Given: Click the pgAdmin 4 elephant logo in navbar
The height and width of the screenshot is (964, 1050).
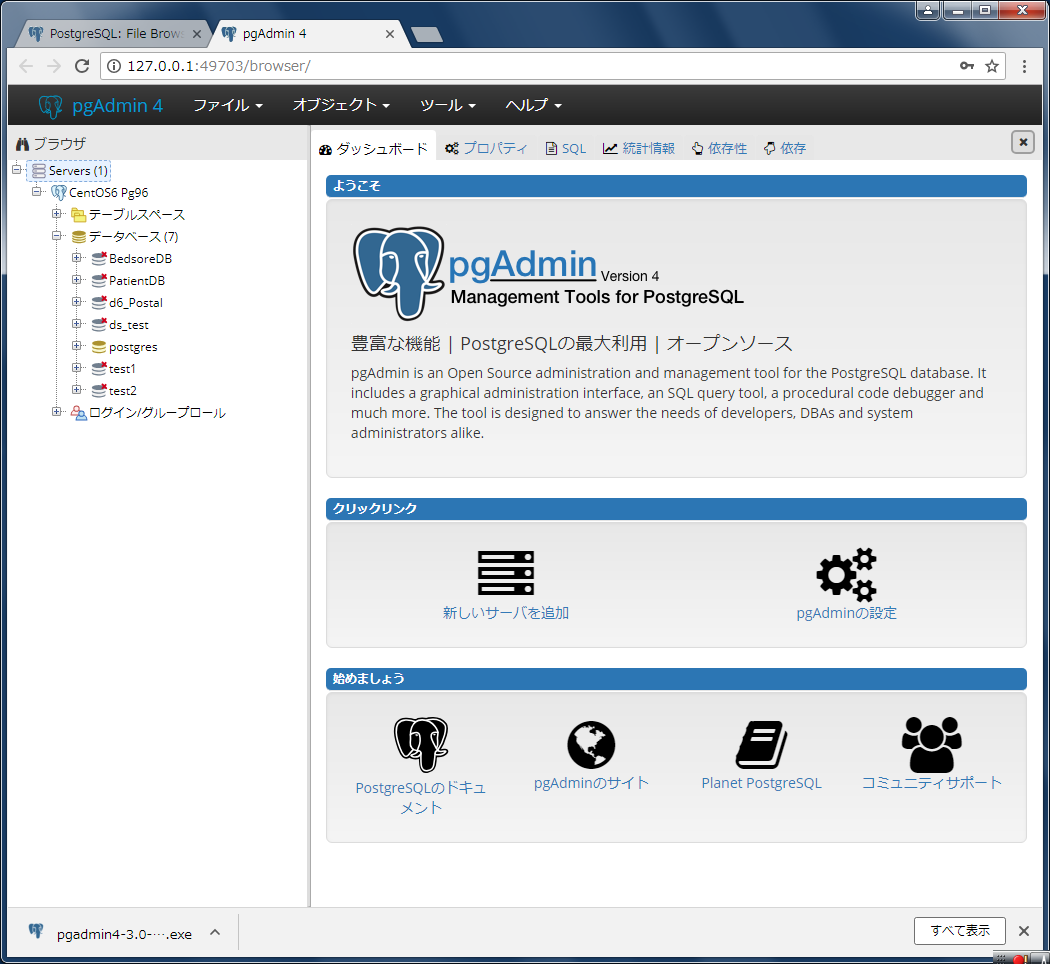Looking at the screenshot, I should 50,106.
